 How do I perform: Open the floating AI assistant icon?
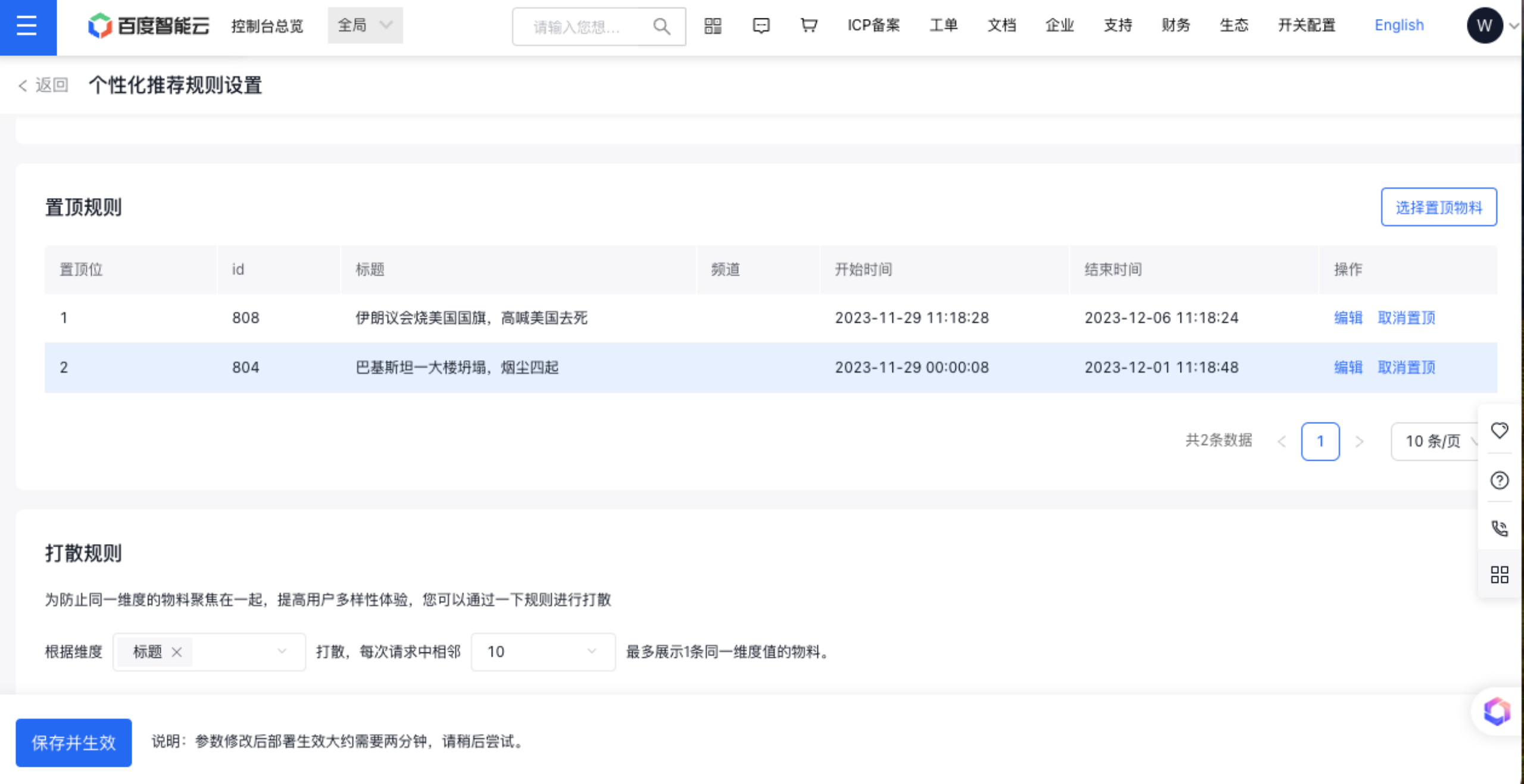[1497, 711]
